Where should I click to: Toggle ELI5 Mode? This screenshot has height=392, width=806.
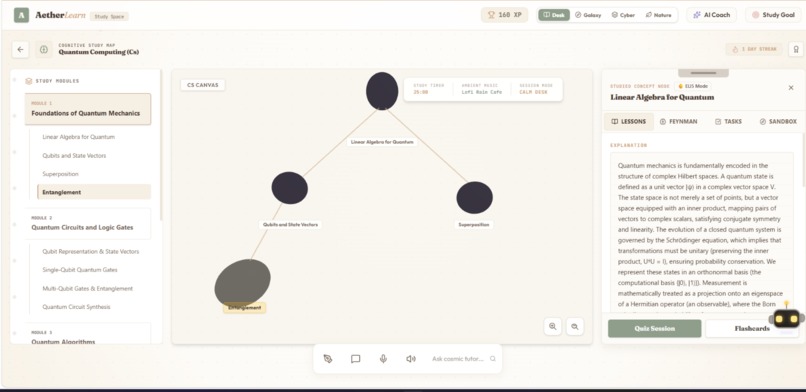(692, 86)
